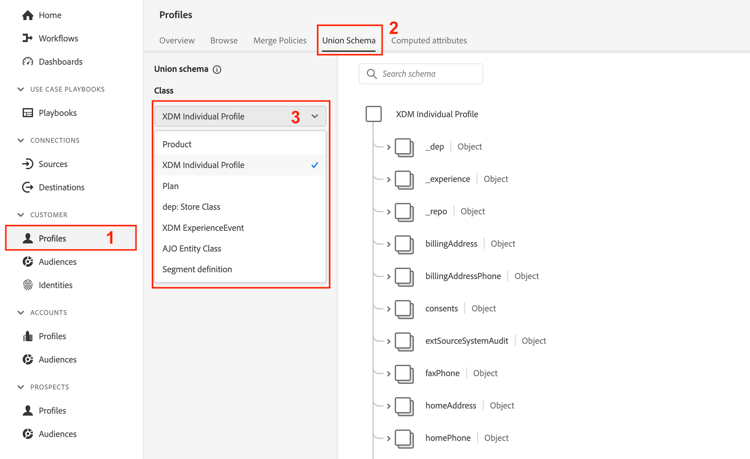Collapse the Connections section chevron
Viewport: 750px width, 459px height.
pyautogui.click(x=21, y=140)
